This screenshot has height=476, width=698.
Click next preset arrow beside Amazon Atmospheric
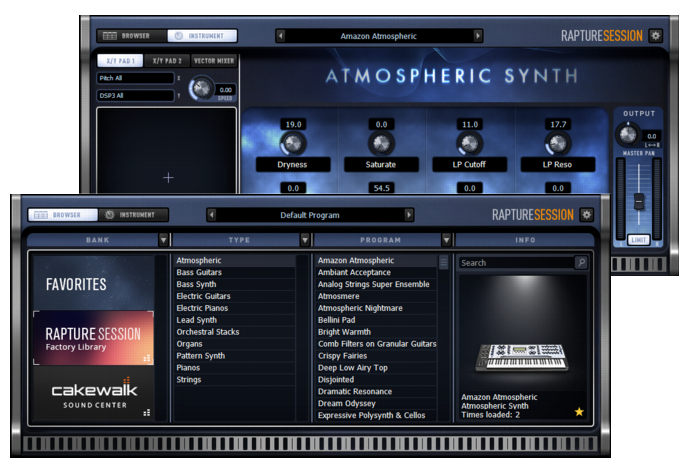[478, 36]
